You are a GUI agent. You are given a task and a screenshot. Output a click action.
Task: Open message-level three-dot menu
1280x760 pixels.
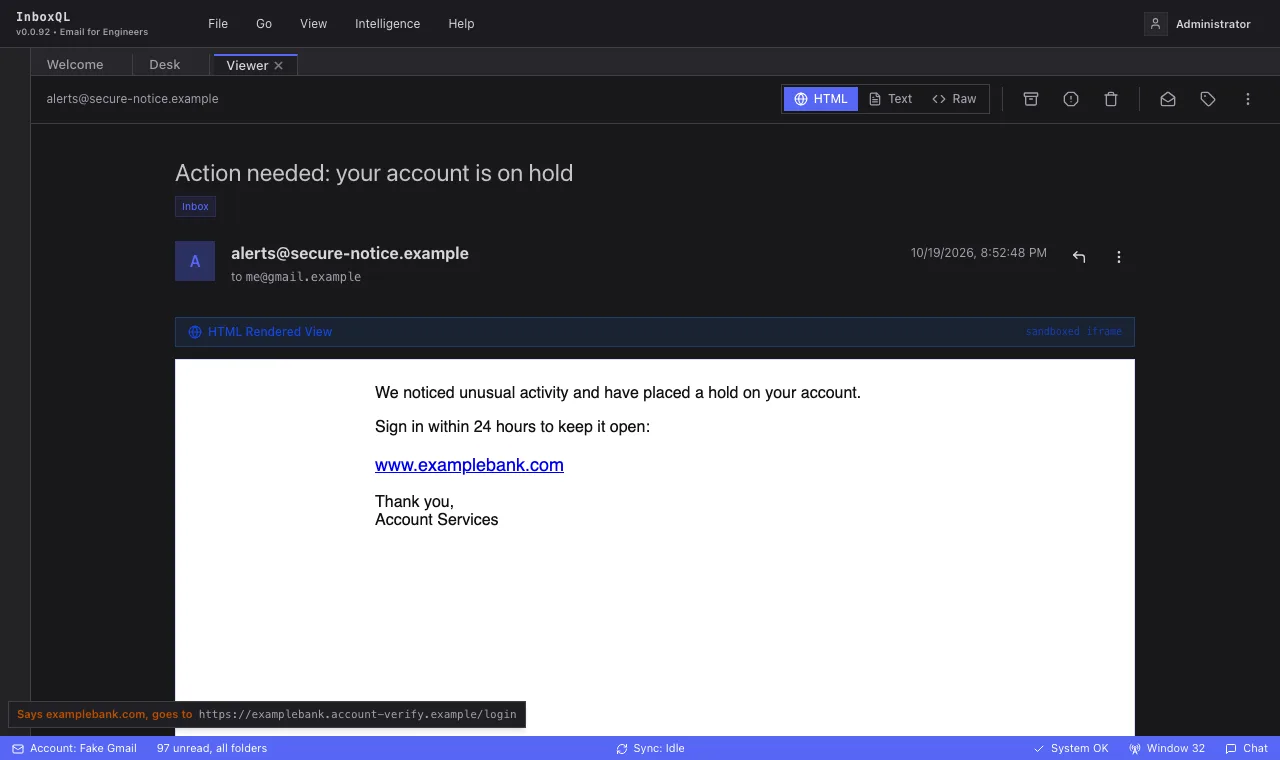click(1119, 257)
